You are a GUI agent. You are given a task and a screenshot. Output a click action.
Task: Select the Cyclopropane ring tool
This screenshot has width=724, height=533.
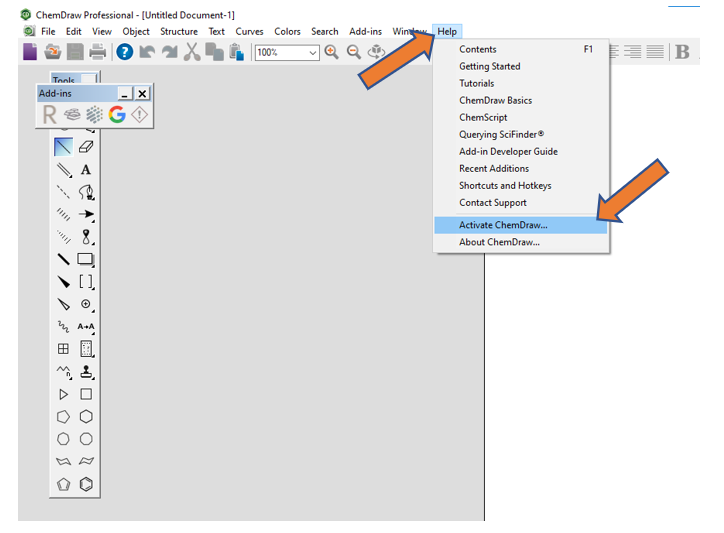pyautogui.click(x=63, y=394)
